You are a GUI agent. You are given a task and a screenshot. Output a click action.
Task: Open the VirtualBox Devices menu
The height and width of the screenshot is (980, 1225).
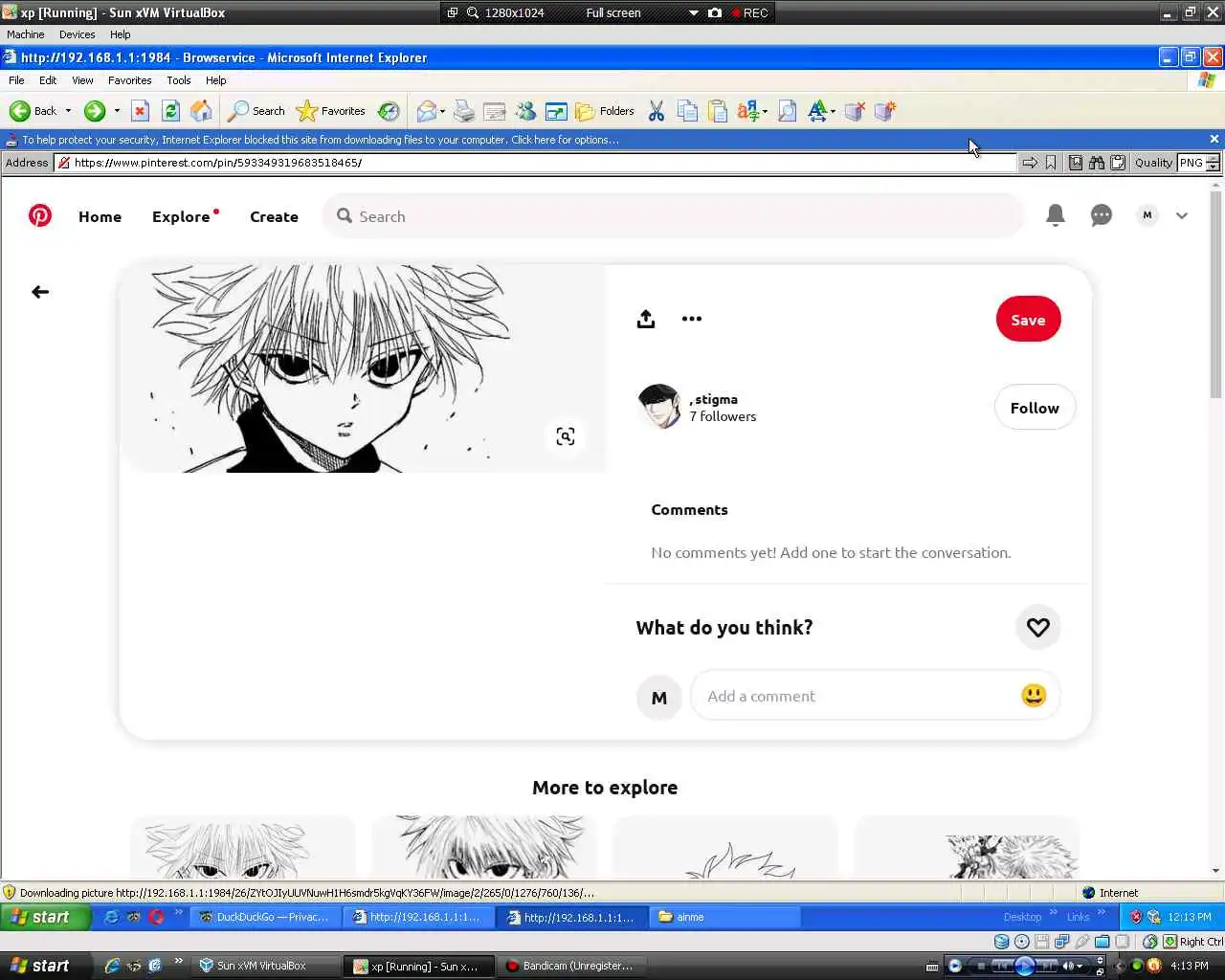point(77,34)
